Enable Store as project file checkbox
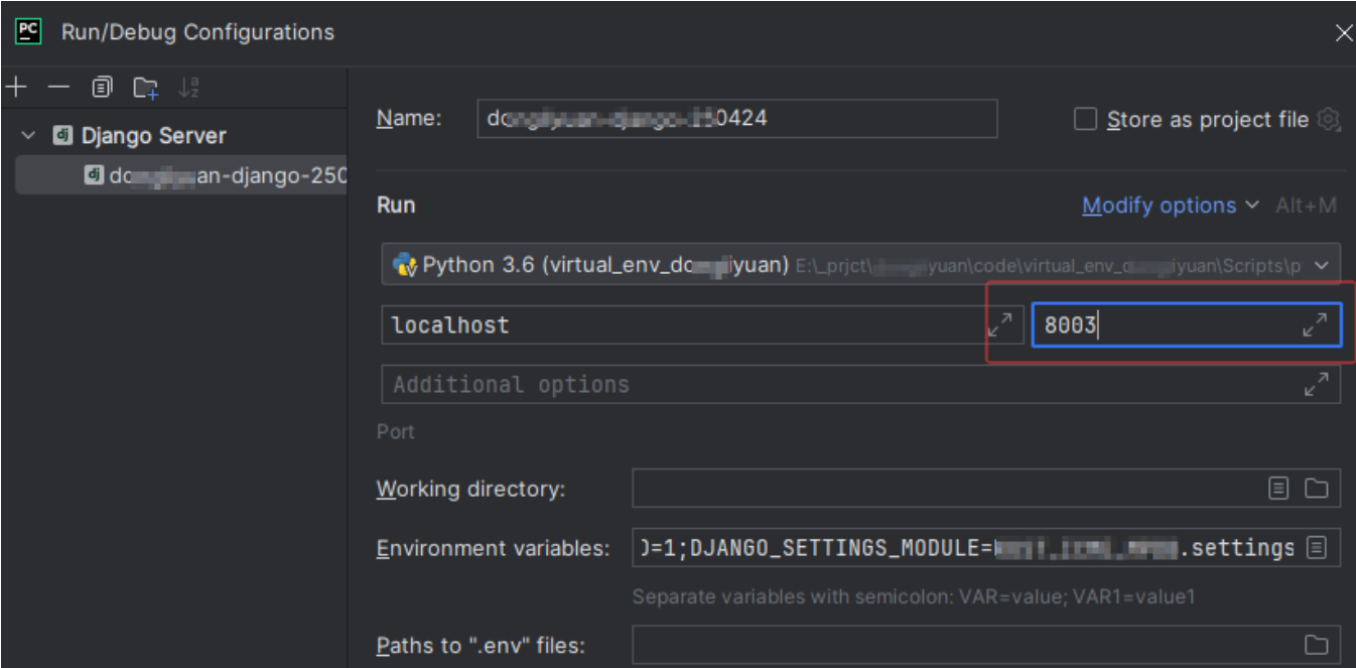Screen dimensions: 1356x668 [1085, 119]
